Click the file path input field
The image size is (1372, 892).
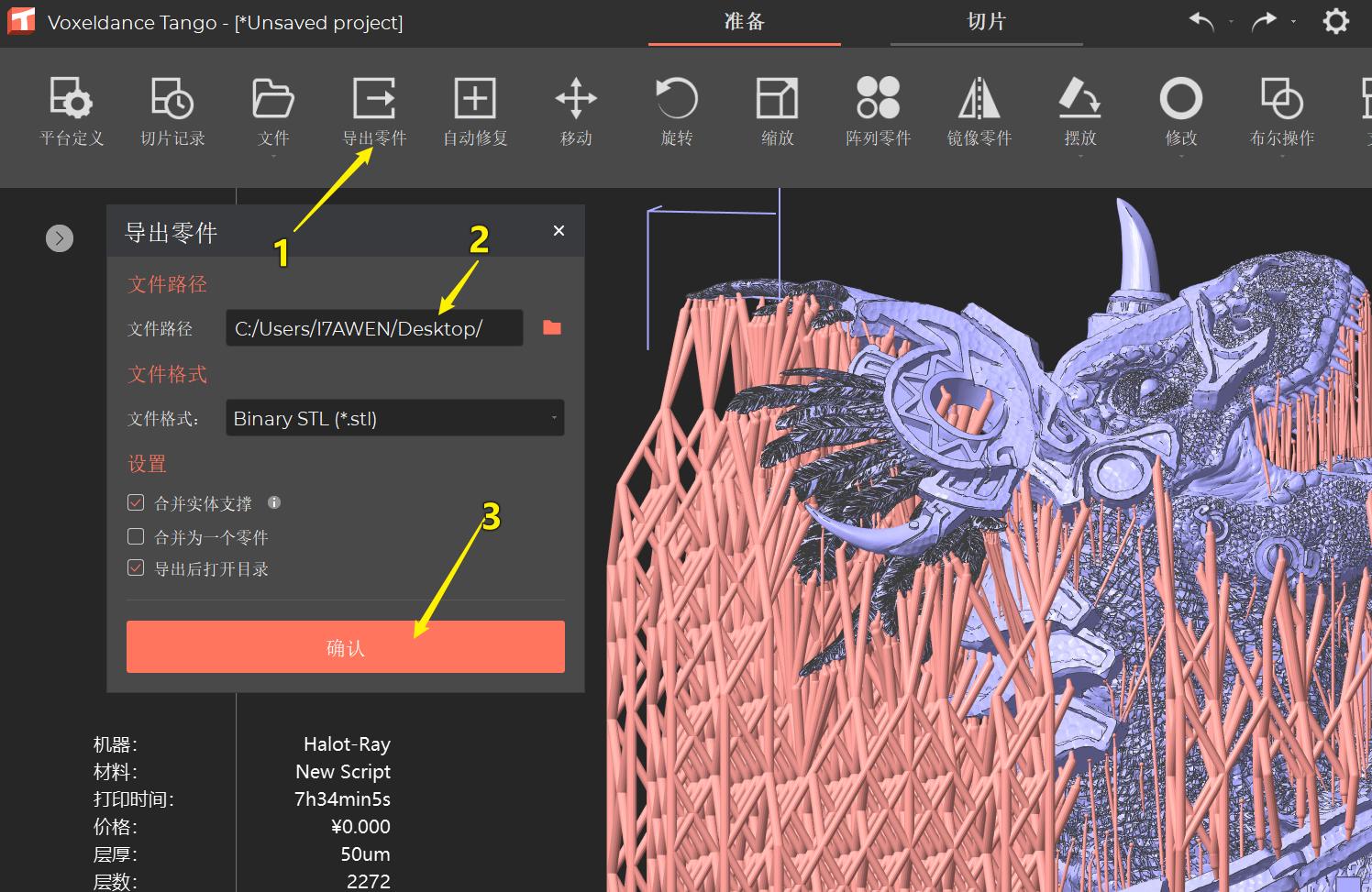pyautogui.click(x=373, y=327)
